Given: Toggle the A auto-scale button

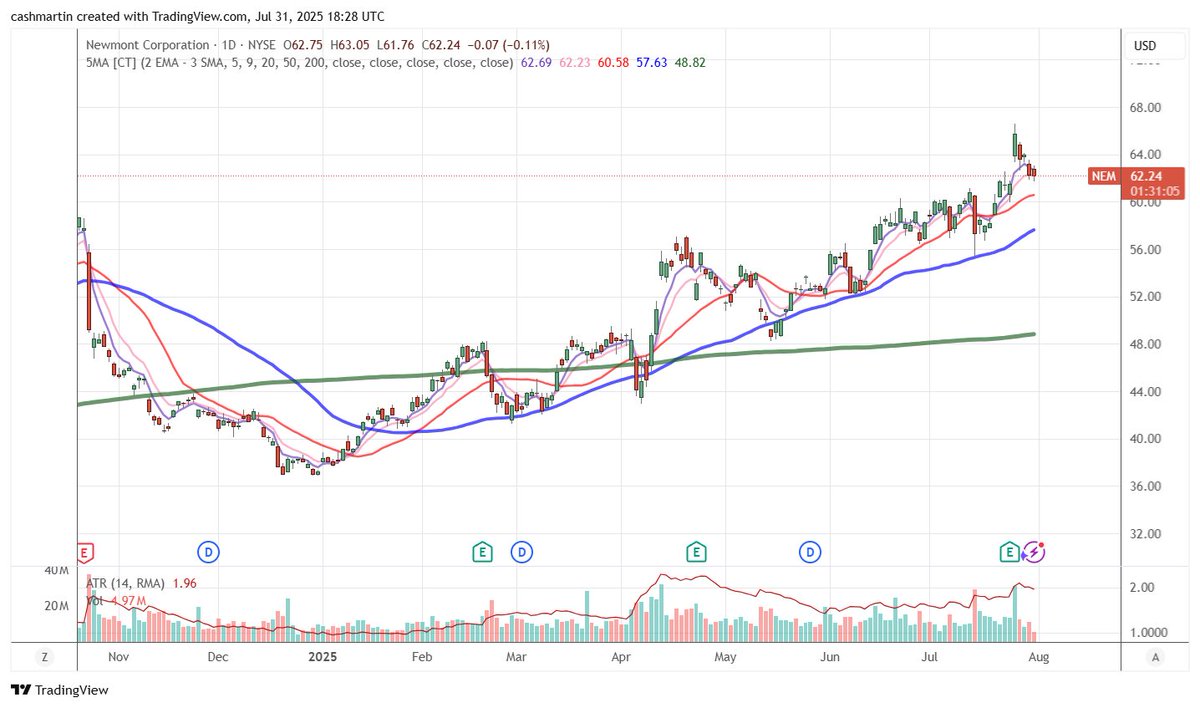Looking at the screenshot, I should click(1155, 657).
